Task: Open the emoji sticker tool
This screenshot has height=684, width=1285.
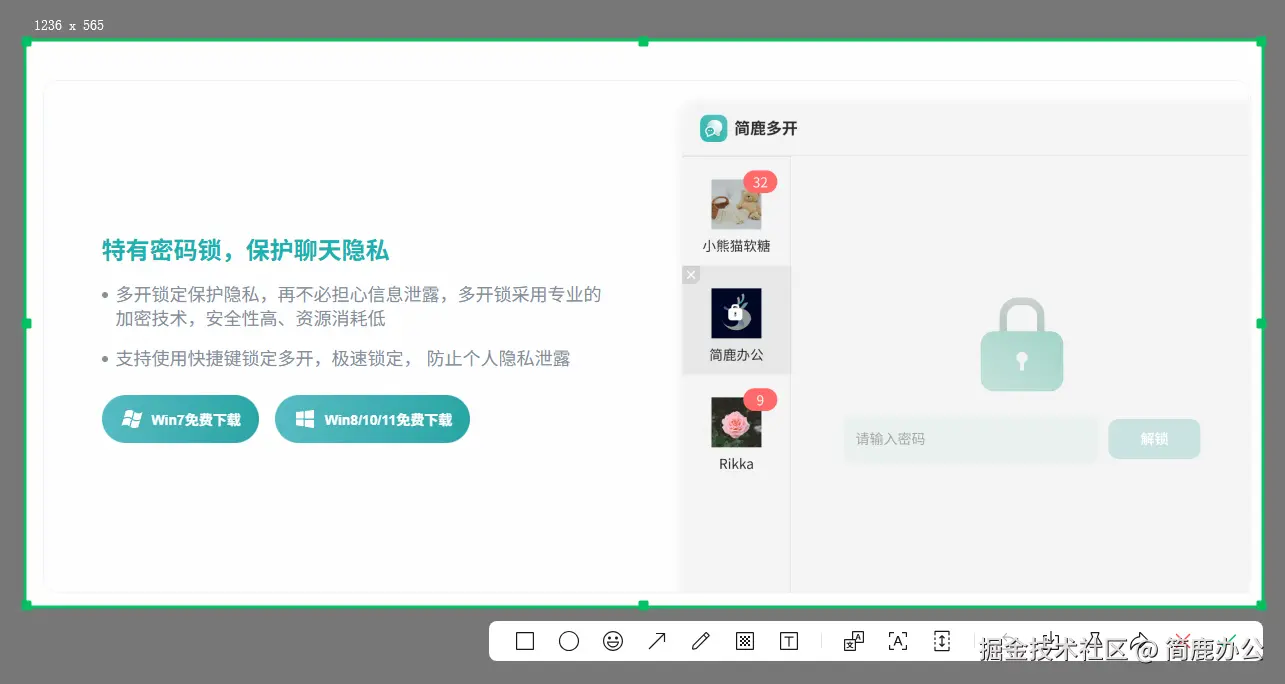Action: coord(613,641)
